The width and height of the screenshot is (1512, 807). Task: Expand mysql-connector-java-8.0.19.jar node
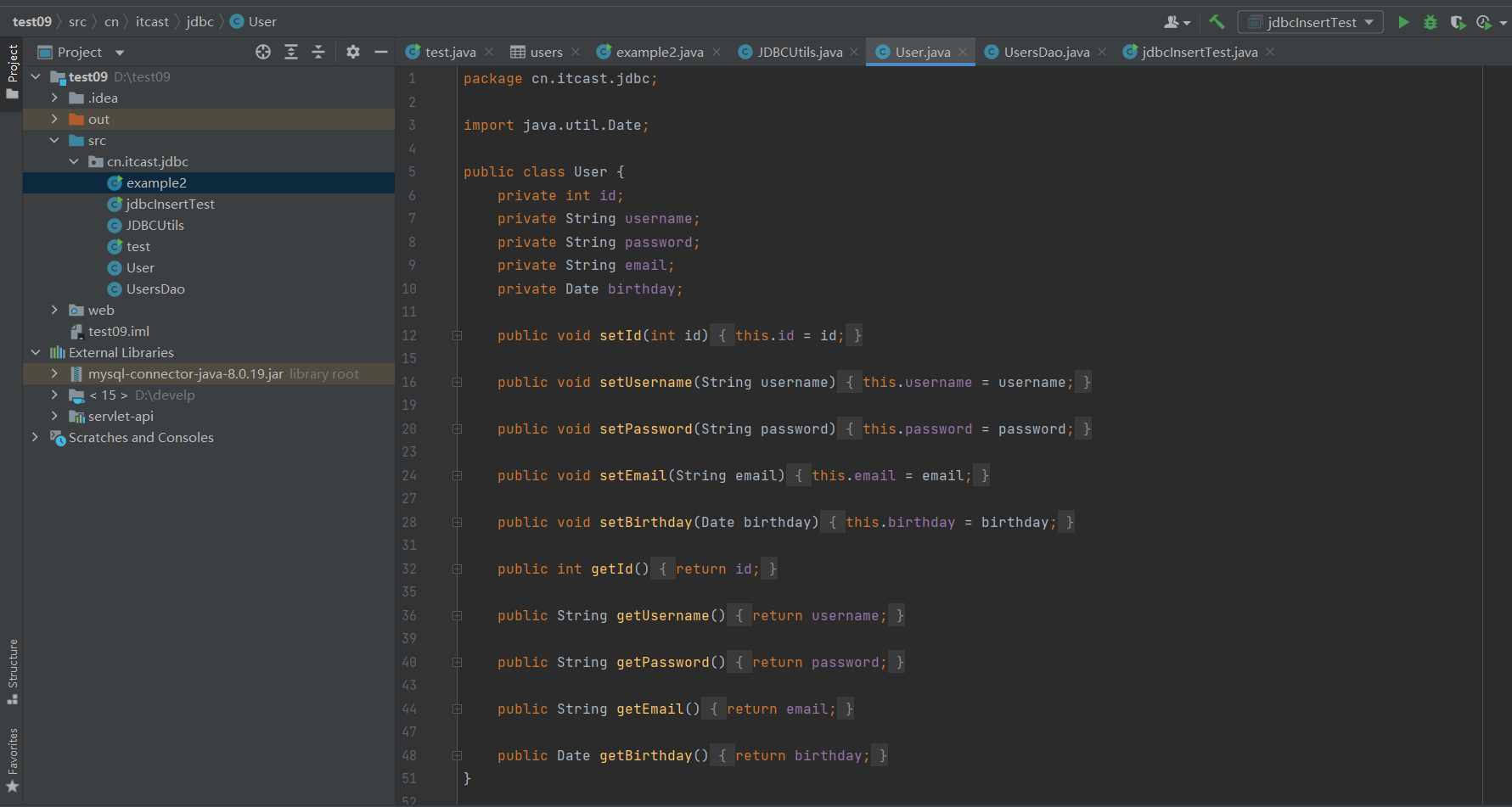coord(54,373)
